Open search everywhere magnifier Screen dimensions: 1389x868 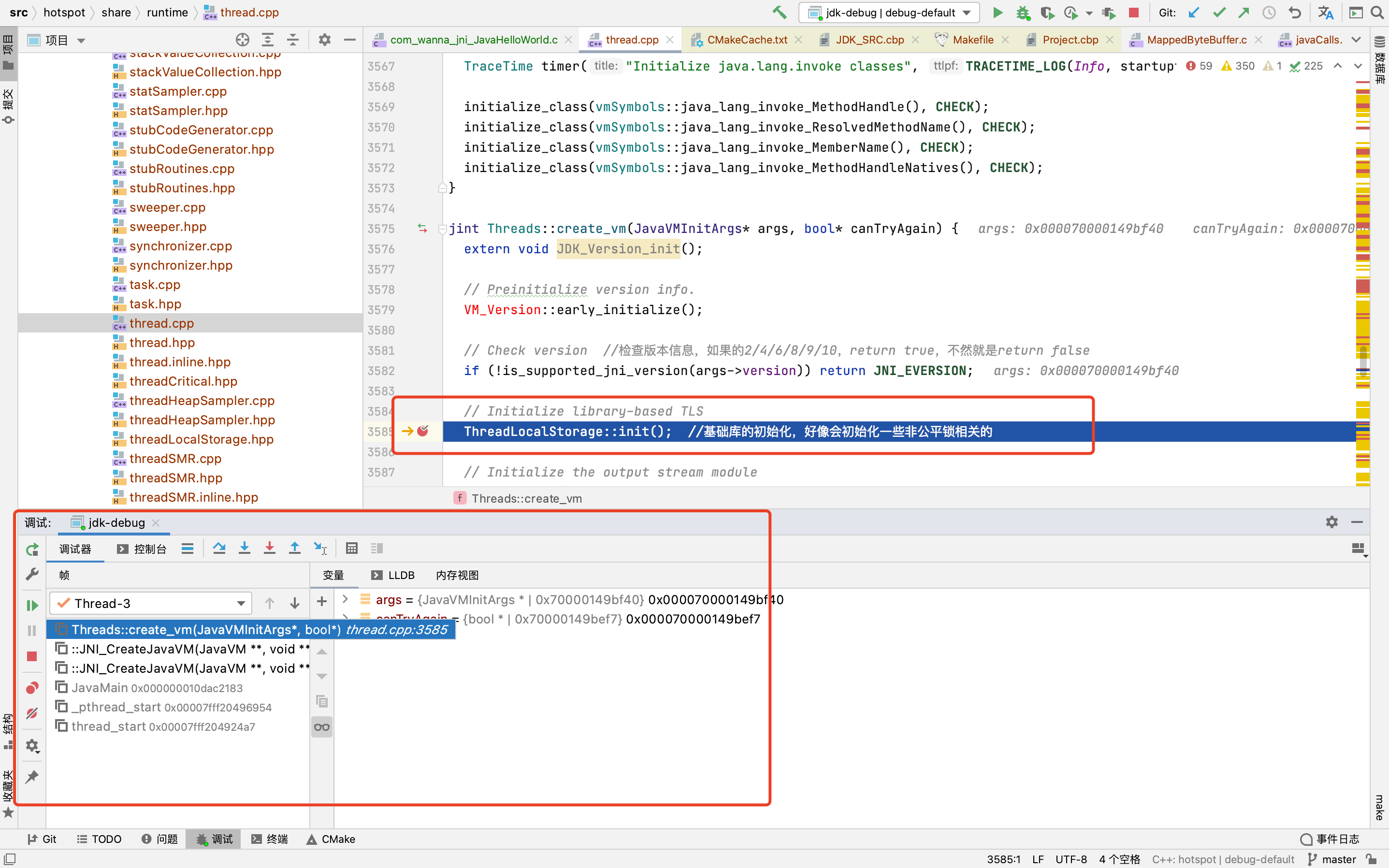click(x=1377, y=12)
